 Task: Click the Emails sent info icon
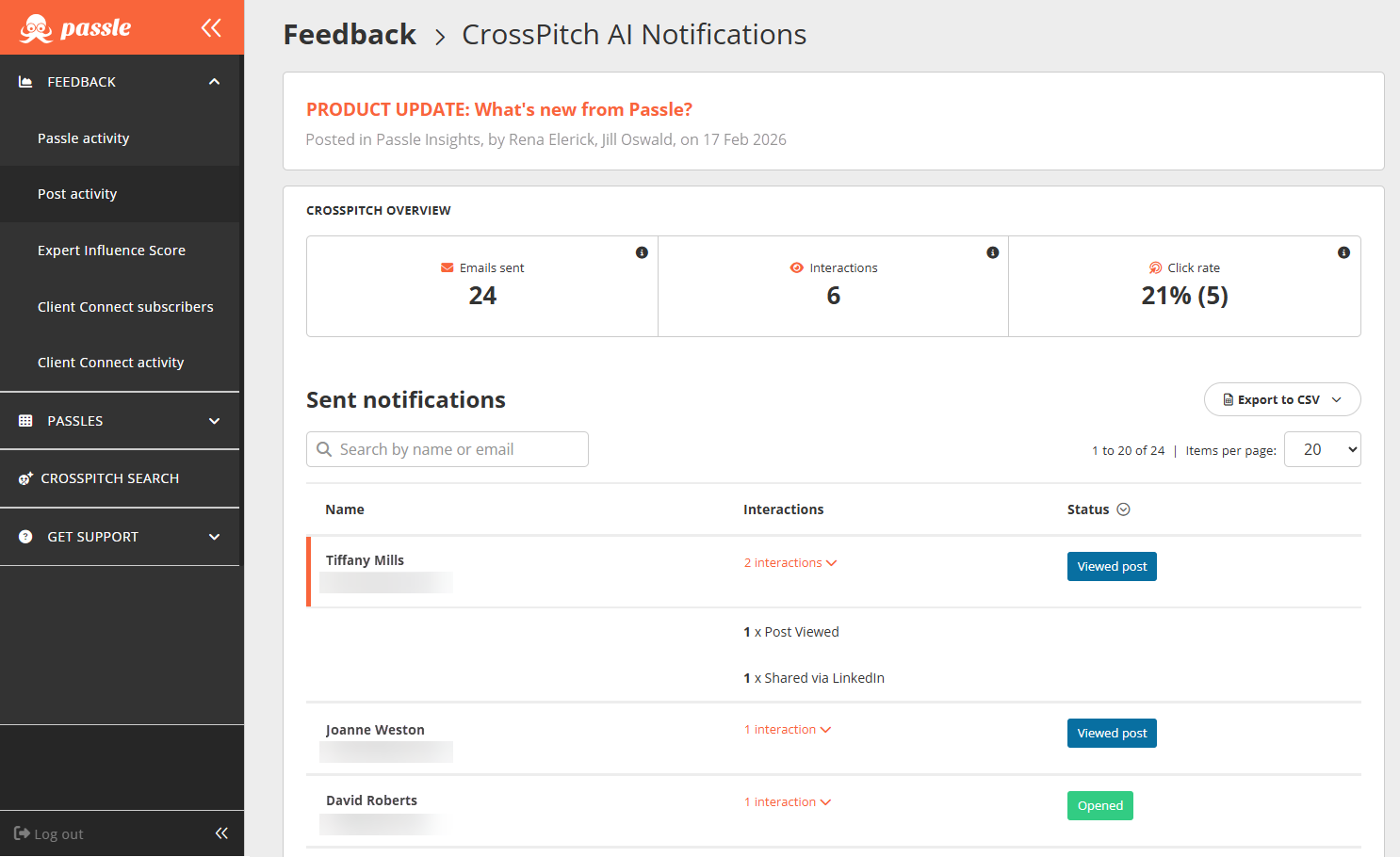coord(642,252)
